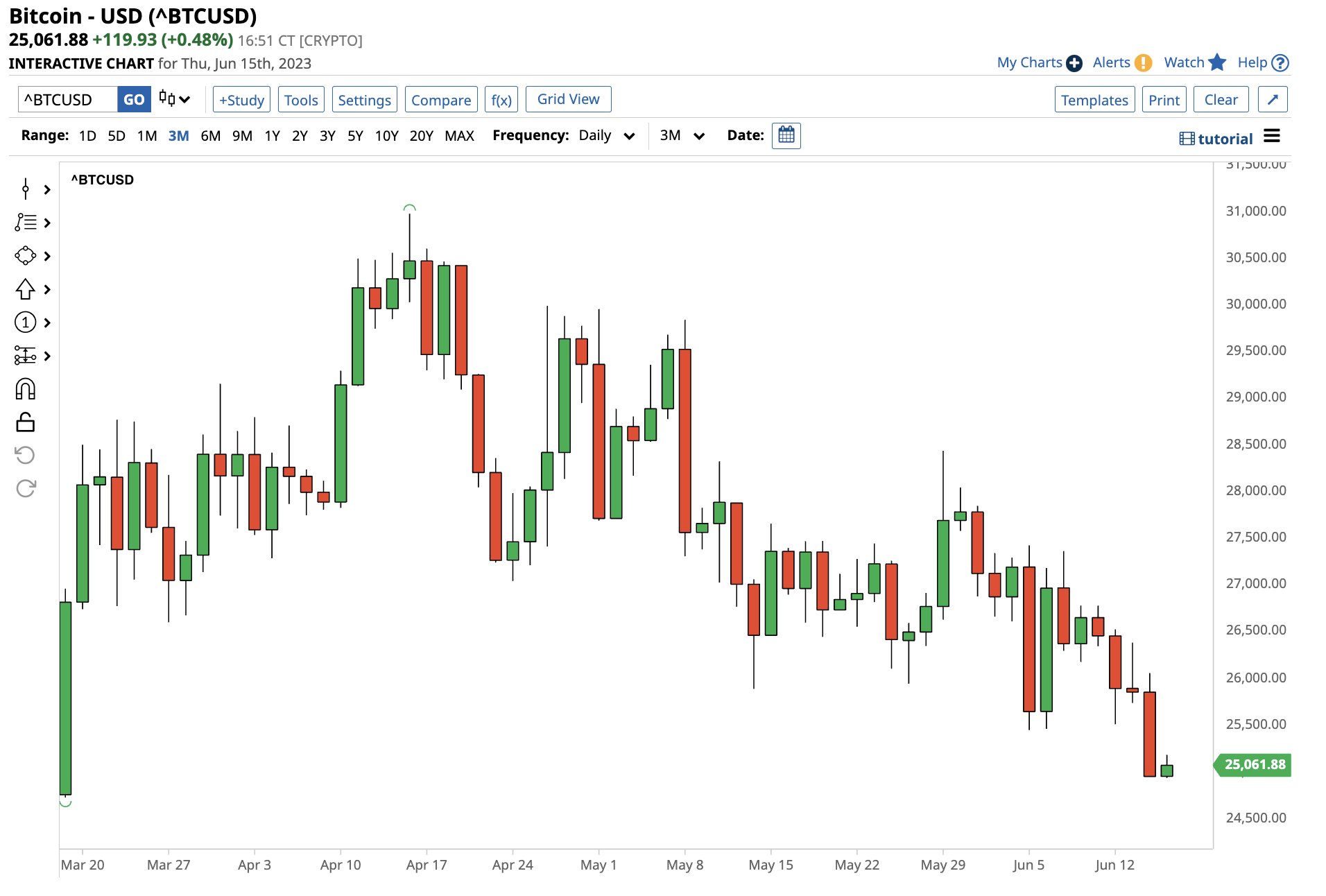
Task: Select the polygon shape drawing tool
Action: point(26,256)
